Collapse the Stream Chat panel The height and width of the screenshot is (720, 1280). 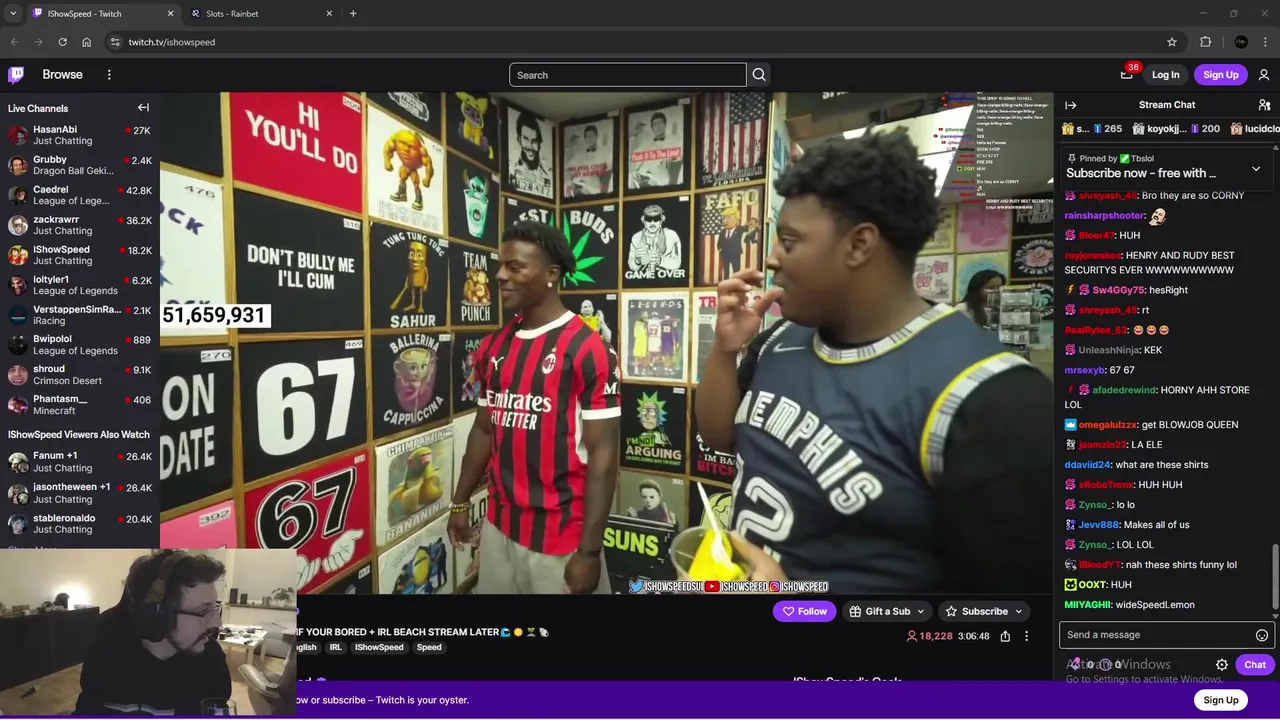(1071, 105)
